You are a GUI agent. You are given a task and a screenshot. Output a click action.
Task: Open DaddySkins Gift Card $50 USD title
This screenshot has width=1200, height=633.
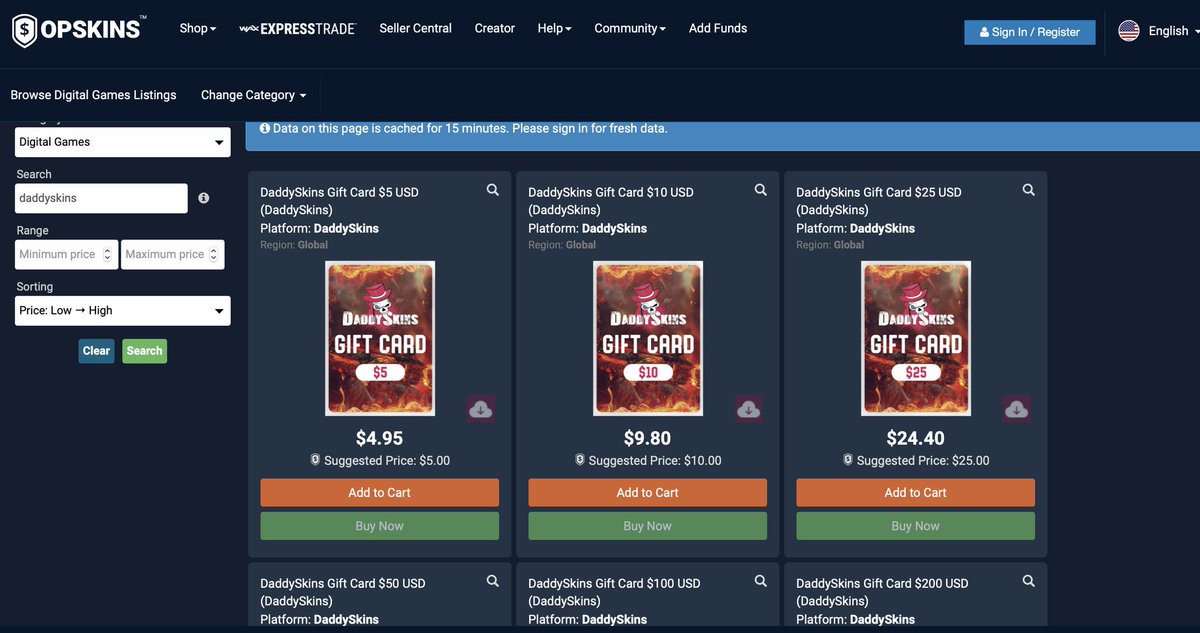(x=343, y=592)
